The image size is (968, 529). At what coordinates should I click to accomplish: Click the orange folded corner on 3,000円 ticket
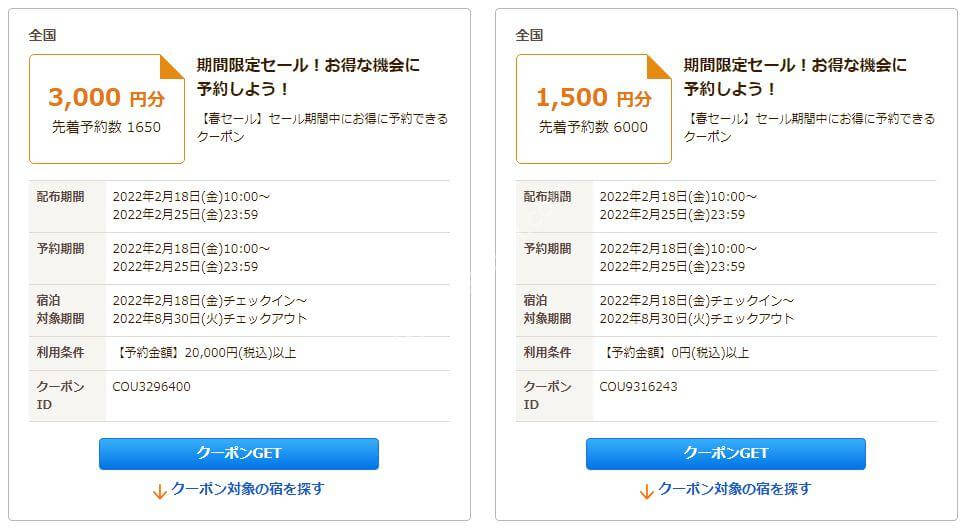172,67
